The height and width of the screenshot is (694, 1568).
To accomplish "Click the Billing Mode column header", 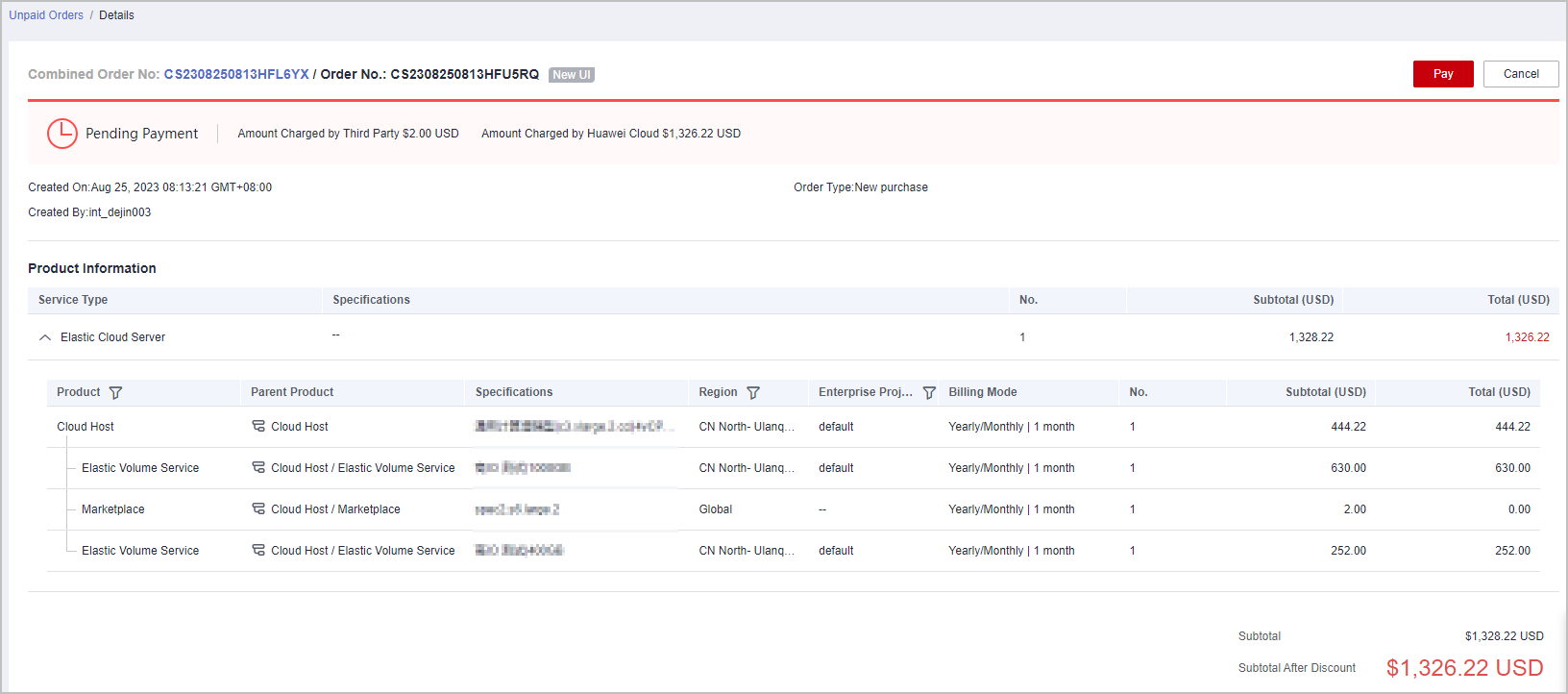I will 983,392.
